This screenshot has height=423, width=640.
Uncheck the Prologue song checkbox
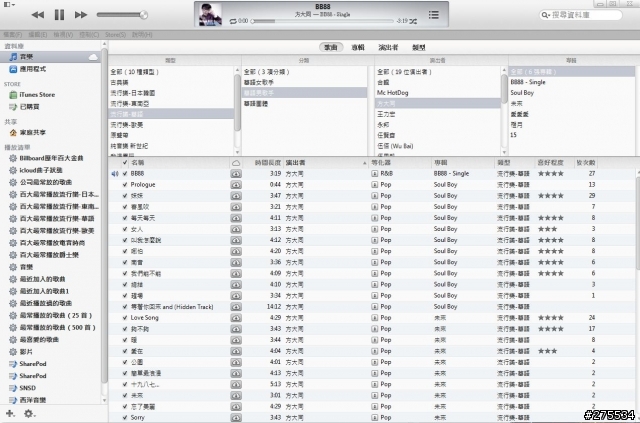125,185
